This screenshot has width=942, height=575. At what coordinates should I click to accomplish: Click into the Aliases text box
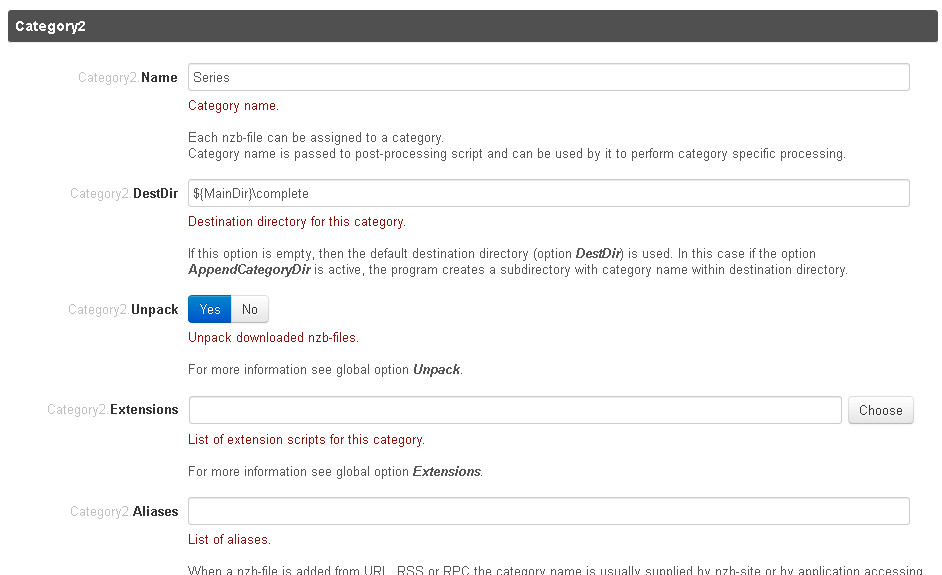click(548, 511)
